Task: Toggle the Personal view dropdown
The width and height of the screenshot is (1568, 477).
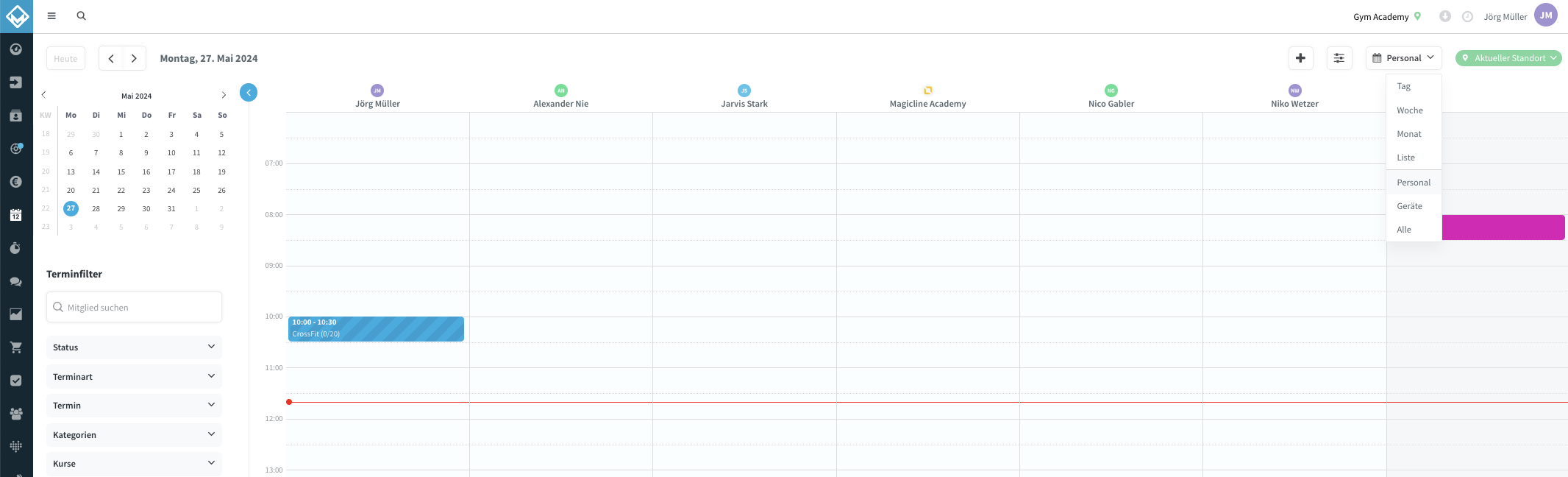Action: coord(1403,58)
